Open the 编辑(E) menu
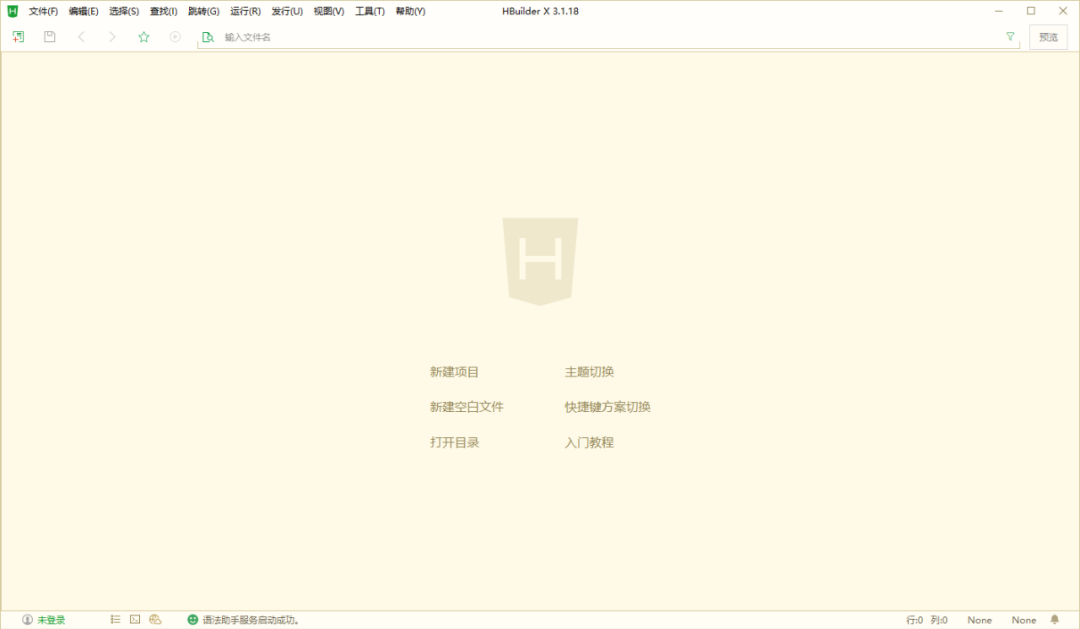The image size is (1080, 629). pos(83,11)
